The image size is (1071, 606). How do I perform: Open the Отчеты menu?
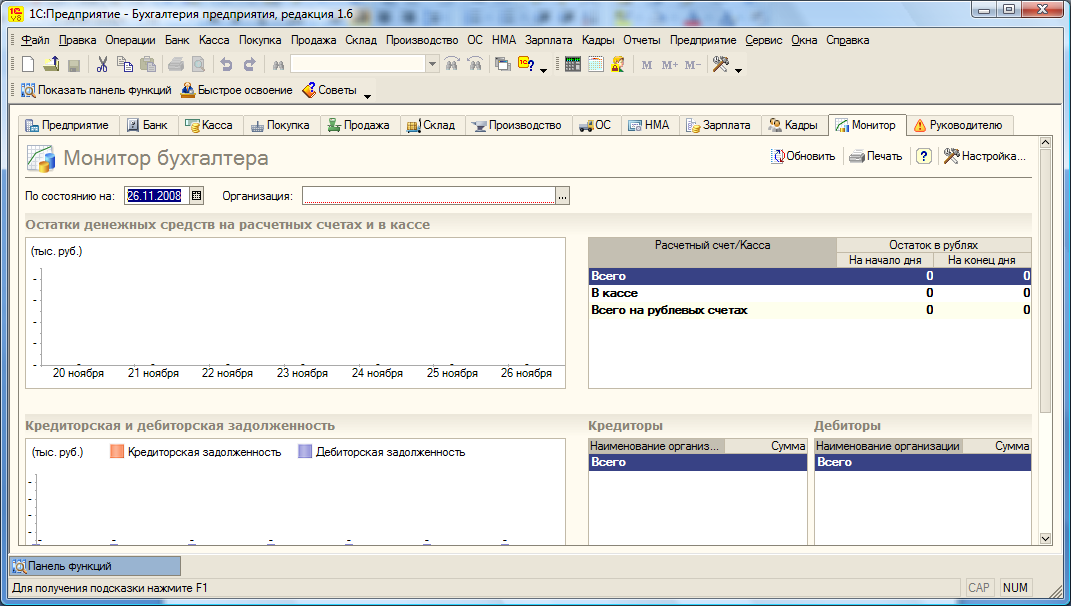(x=641, y=40)
